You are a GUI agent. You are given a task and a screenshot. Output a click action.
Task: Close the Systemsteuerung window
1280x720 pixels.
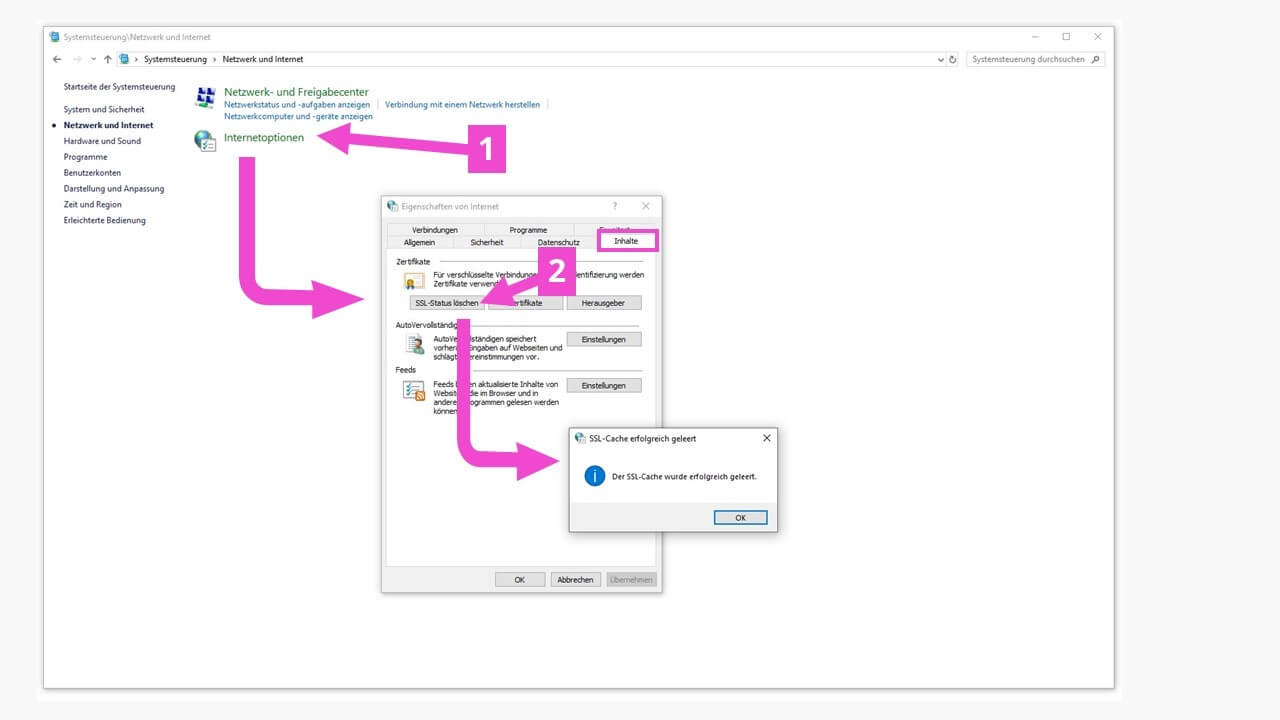coord(1098,37)
